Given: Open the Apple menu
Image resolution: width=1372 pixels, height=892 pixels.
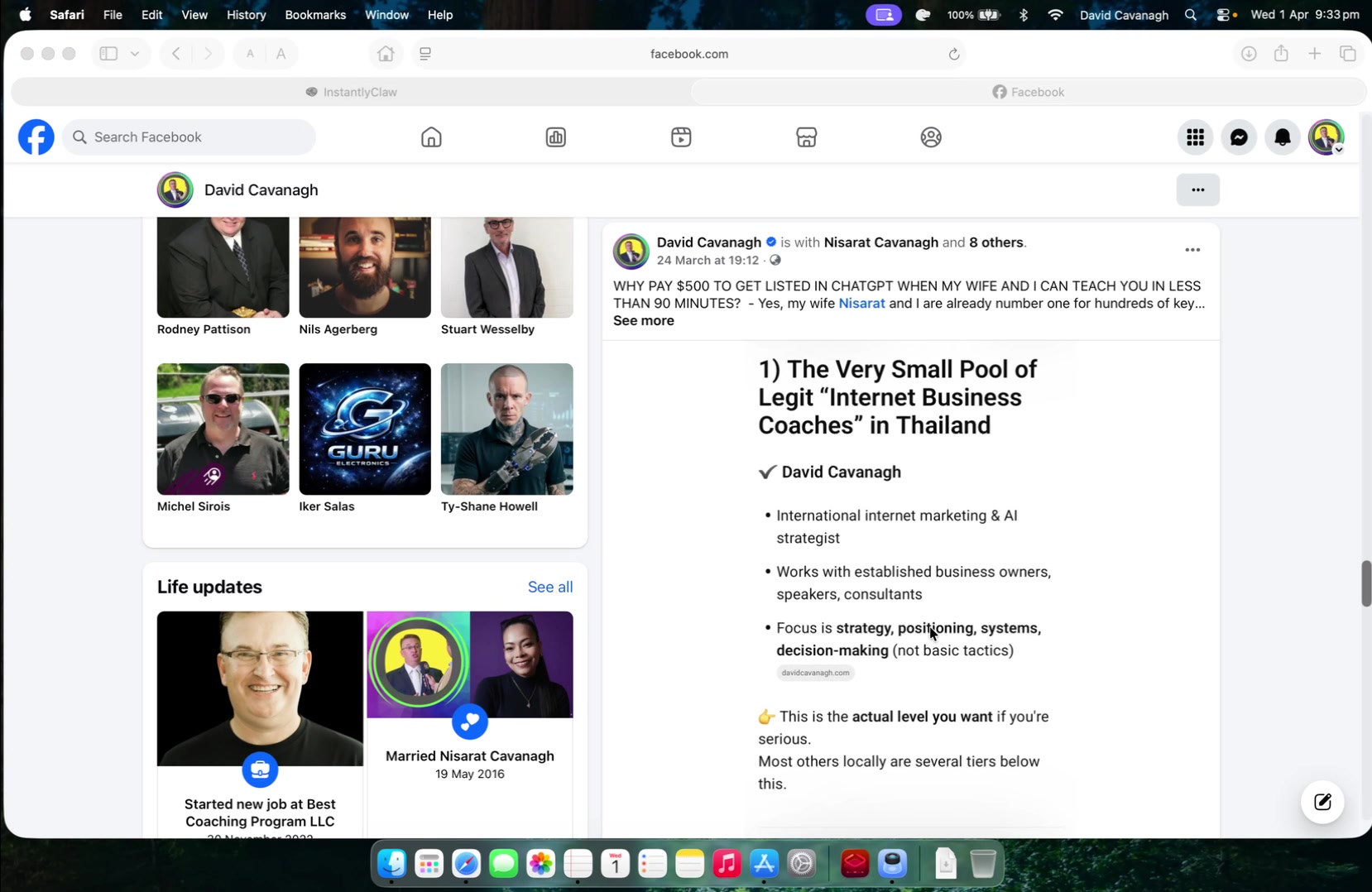Looking at the screenshot, I should pos(25,15).
